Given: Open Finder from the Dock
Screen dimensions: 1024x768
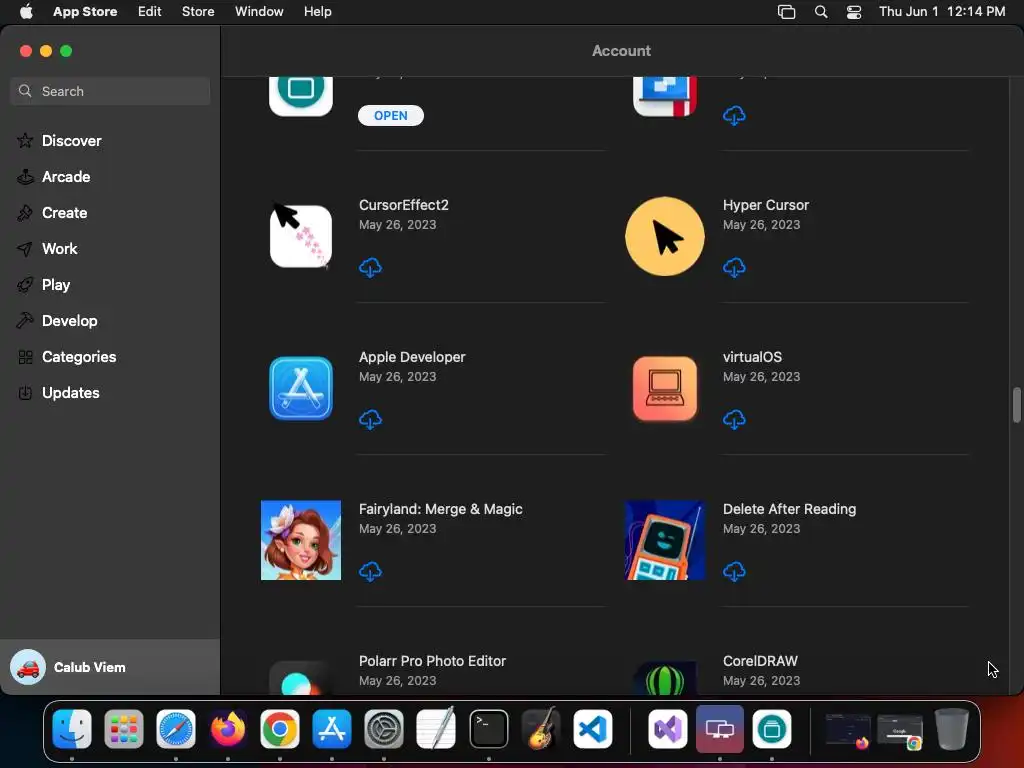Looking at the screenshot, I should tap(72, 729).
